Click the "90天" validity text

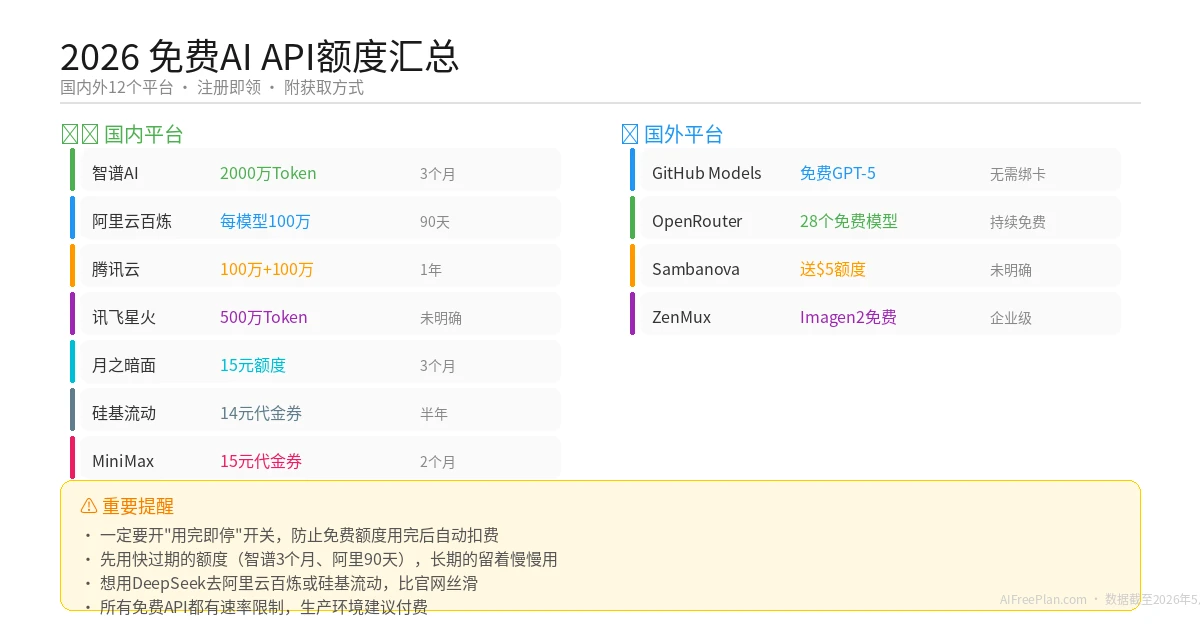tap(435, 222)
